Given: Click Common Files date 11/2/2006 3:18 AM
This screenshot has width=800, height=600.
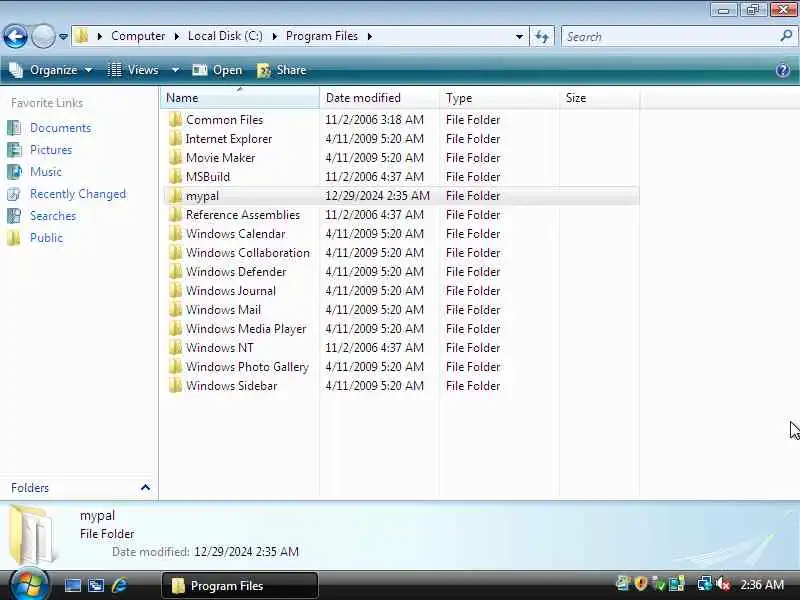Looking at the screenshot, I should pos(374,120).
